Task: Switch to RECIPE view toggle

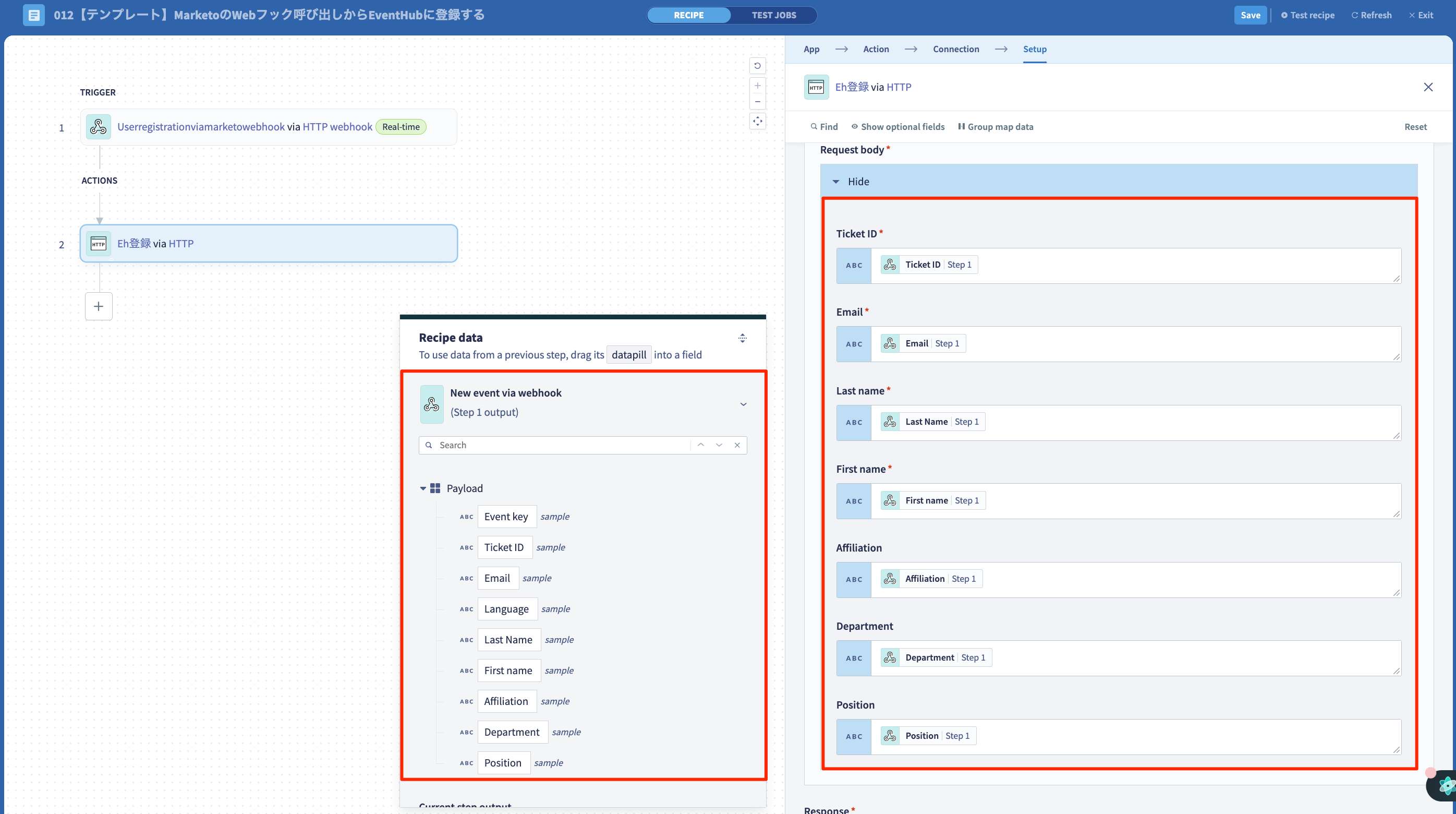Action: [x=688, y=15]
